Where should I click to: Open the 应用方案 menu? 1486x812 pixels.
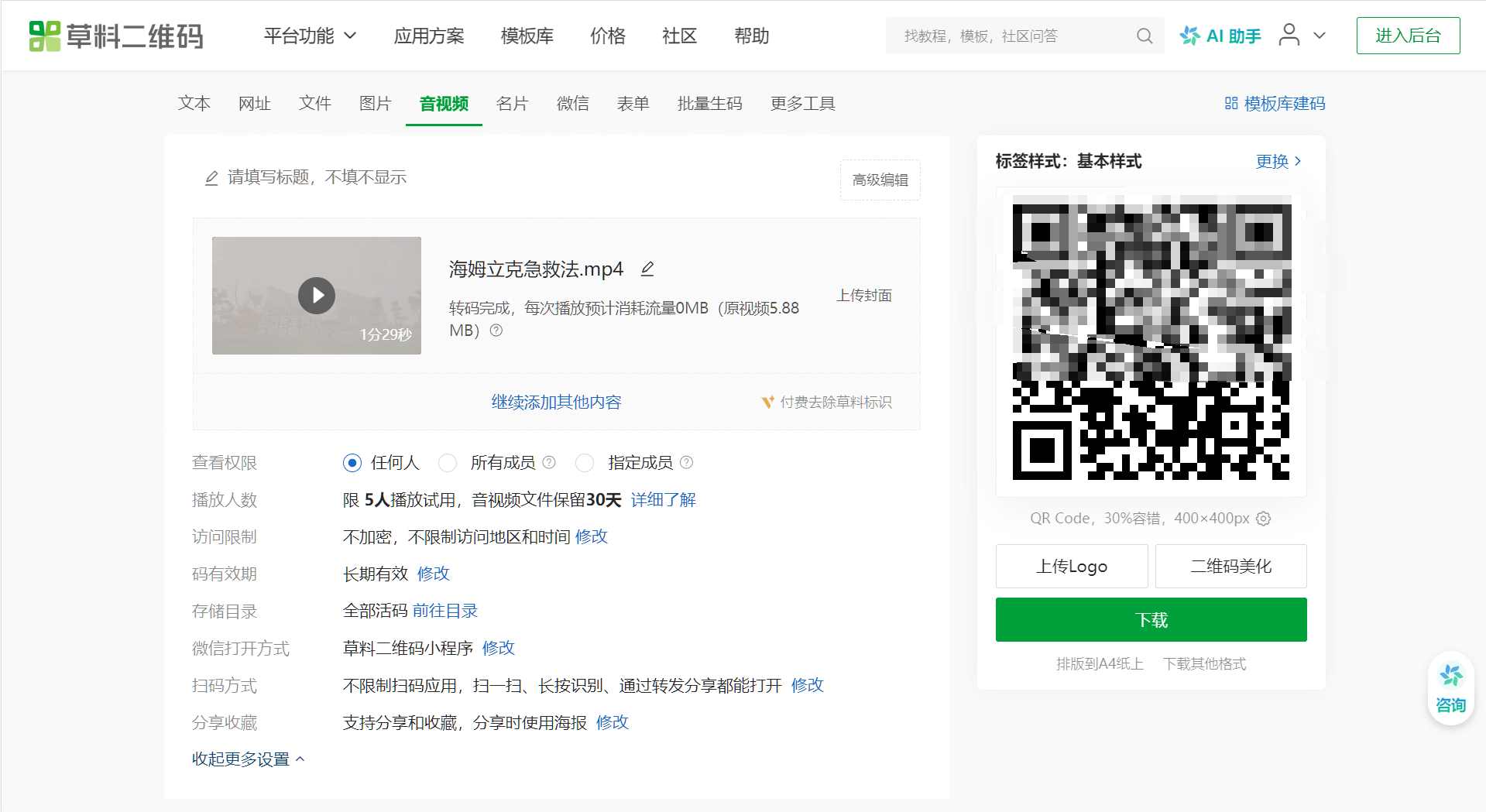(429, 36)
